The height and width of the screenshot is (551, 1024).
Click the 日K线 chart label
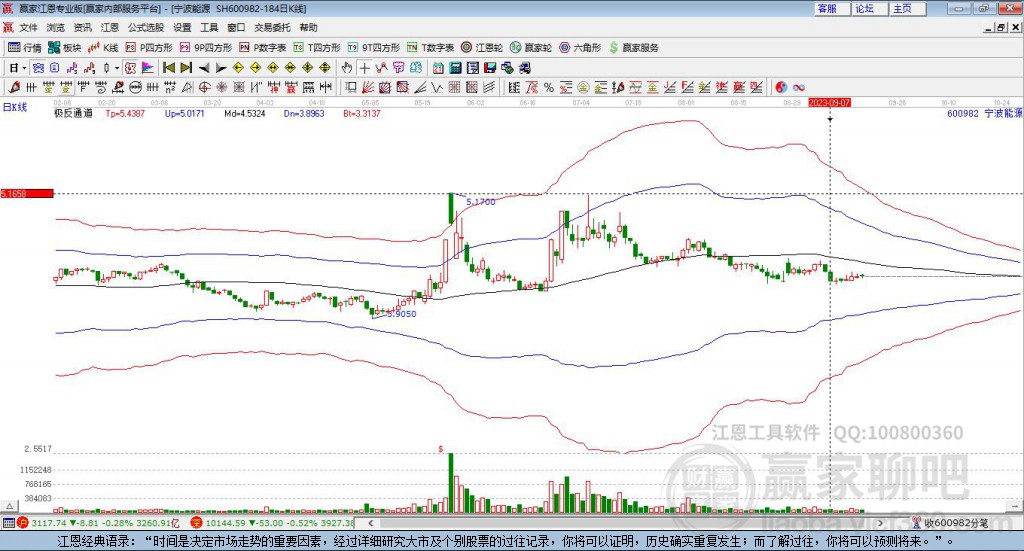click(15, 107)
